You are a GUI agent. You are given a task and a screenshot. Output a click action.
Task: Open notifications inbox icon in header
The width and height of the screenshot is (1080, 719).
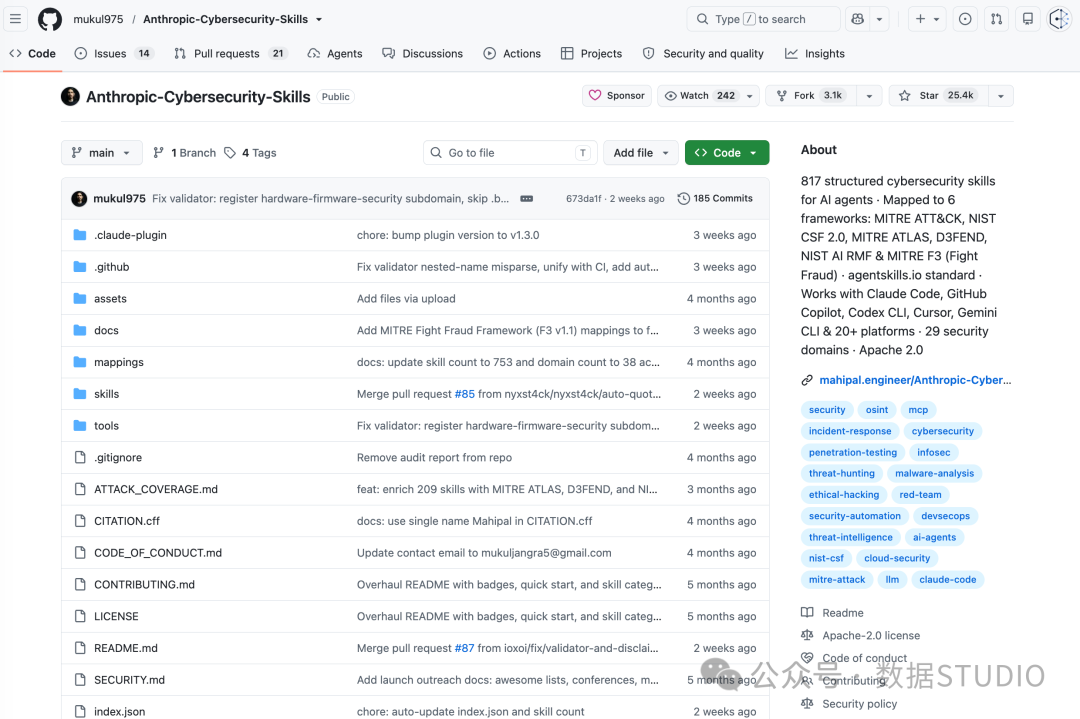(1028, 19)
